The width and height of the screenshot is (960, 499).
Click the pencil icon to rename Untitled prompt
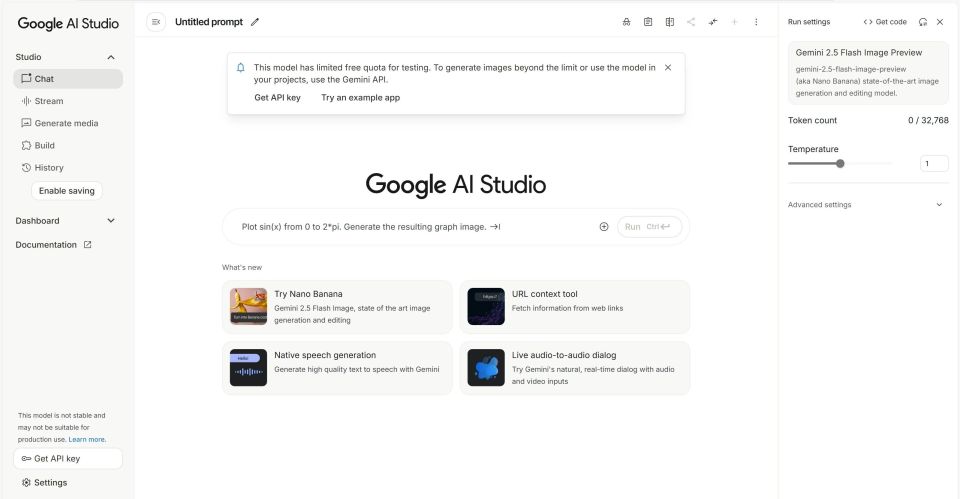[255, 22]
